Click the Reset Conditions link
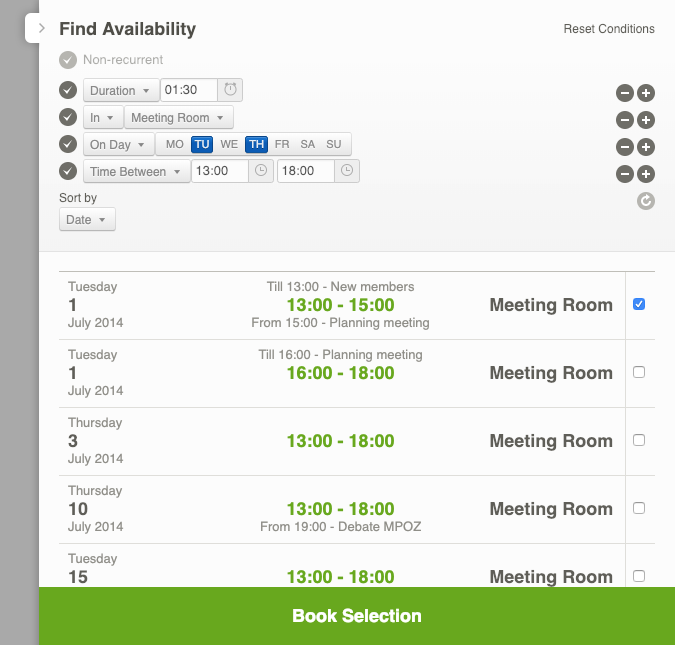675x645 pixels. 609,29
